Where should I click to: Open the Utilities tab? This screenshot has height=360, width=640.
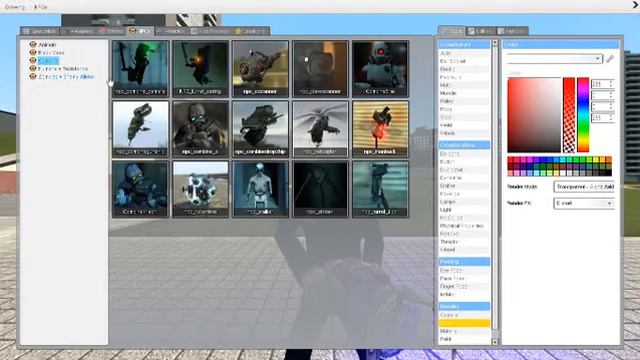(x=481, y=31)
